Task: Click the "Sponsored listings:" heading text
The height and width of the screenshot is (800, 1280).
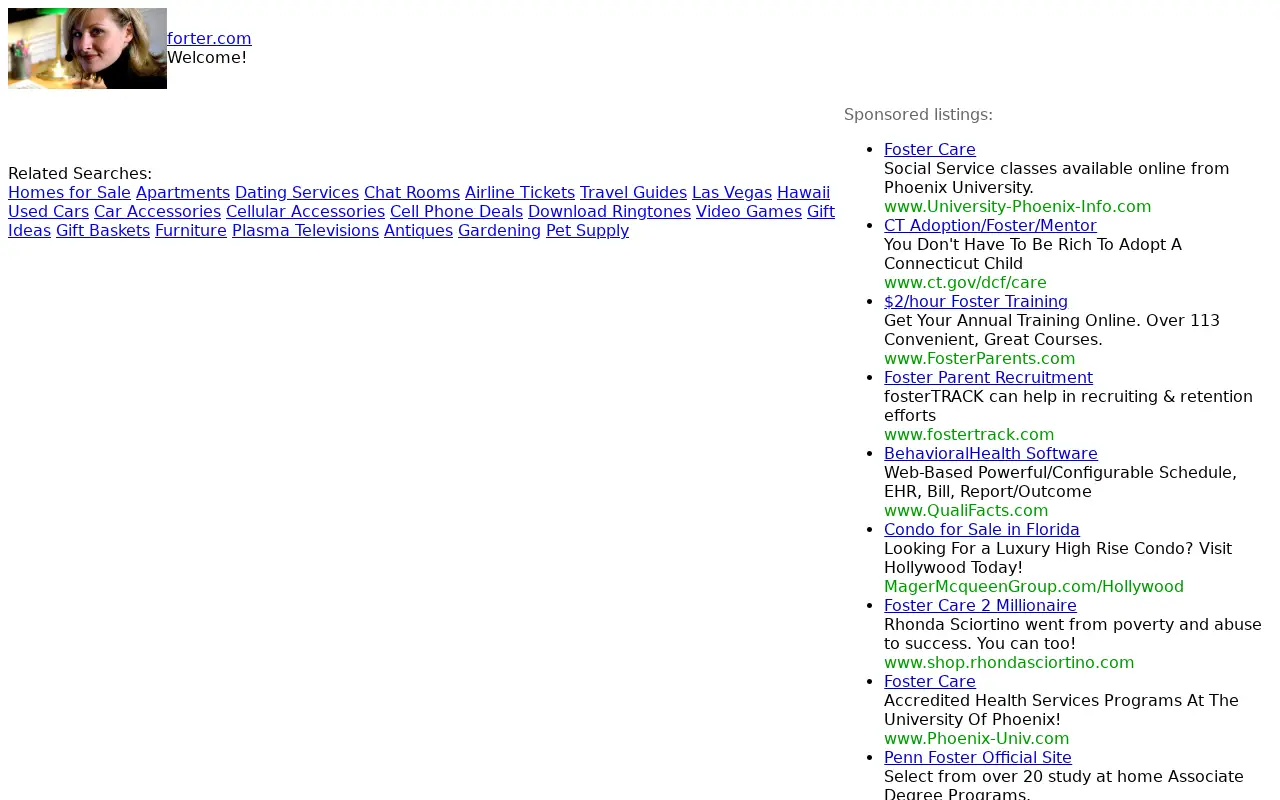Action: click(x=918, y=115)
